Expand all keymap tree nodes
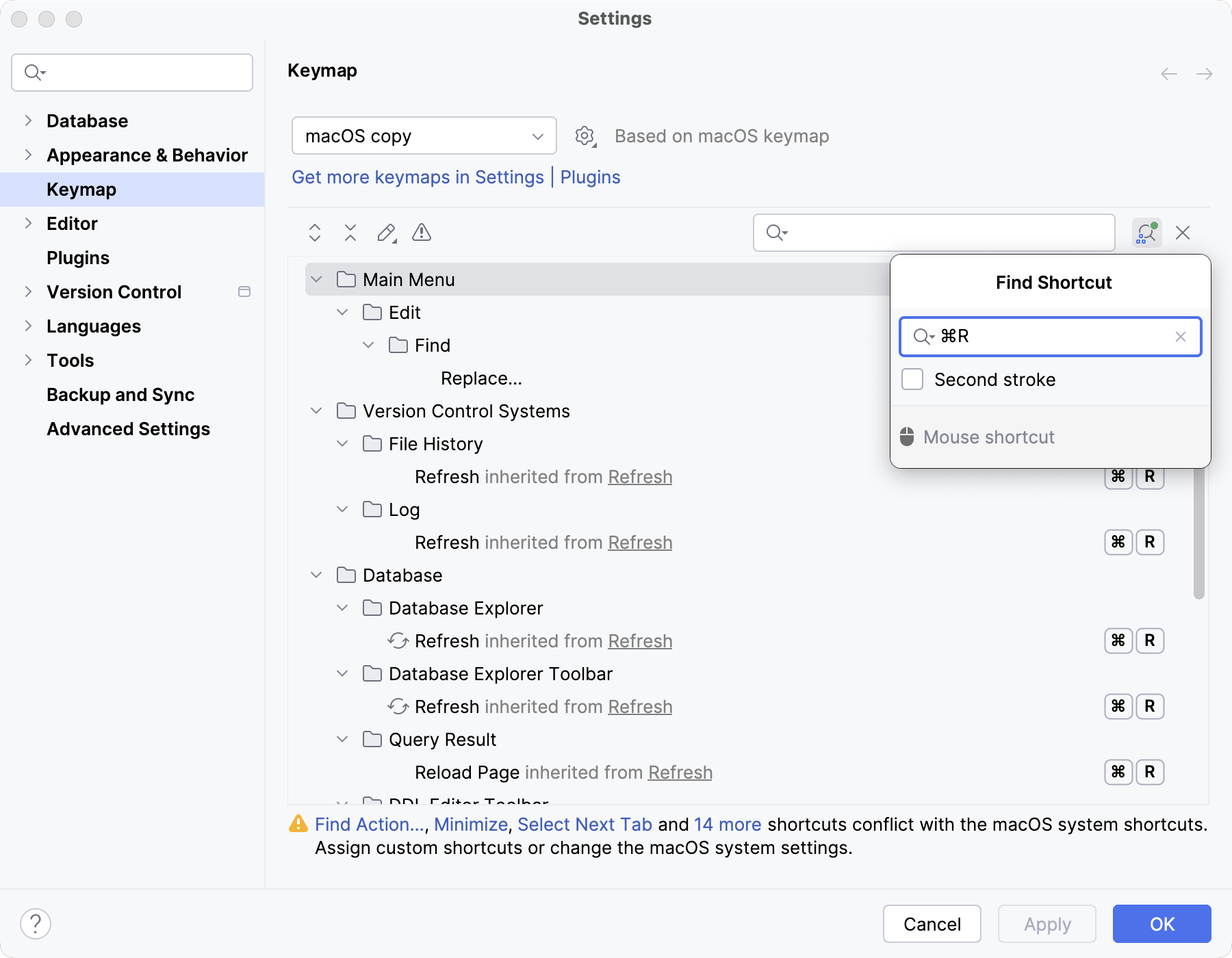1232x958 pixels. click(x=315, y=233)
